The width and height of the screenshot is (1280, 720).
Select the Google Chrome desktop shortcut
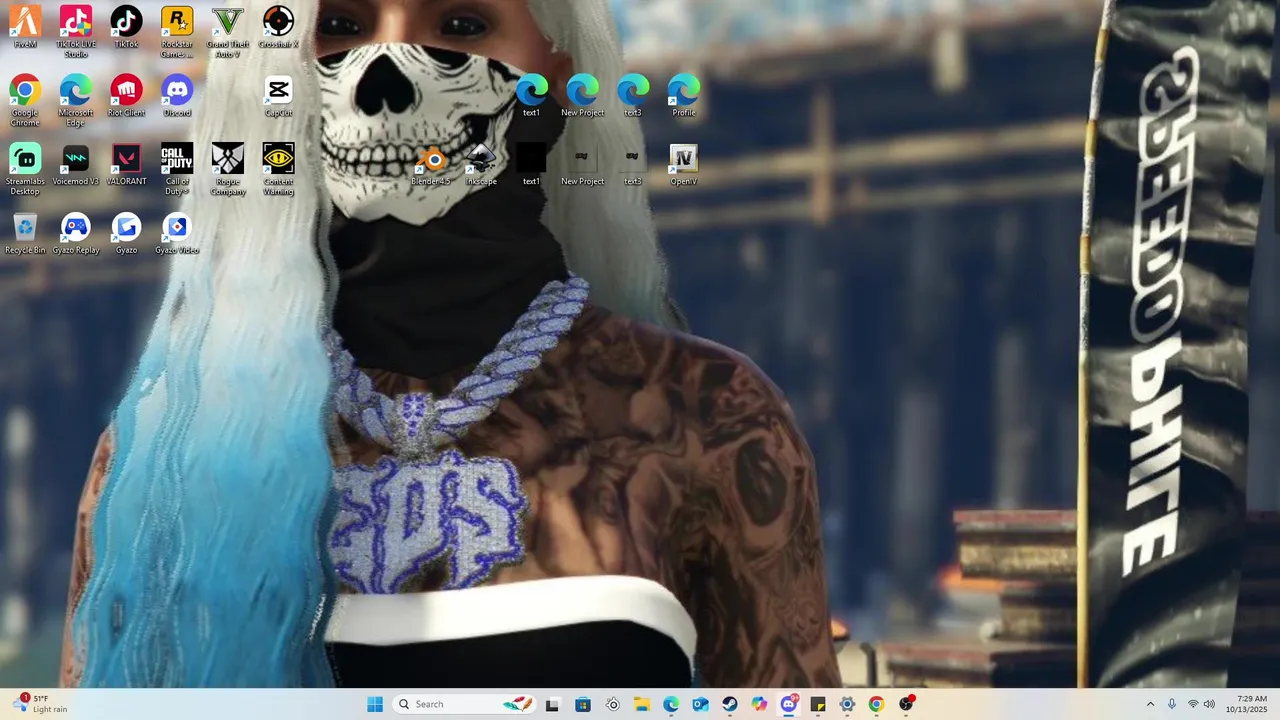tap(25, 100)
